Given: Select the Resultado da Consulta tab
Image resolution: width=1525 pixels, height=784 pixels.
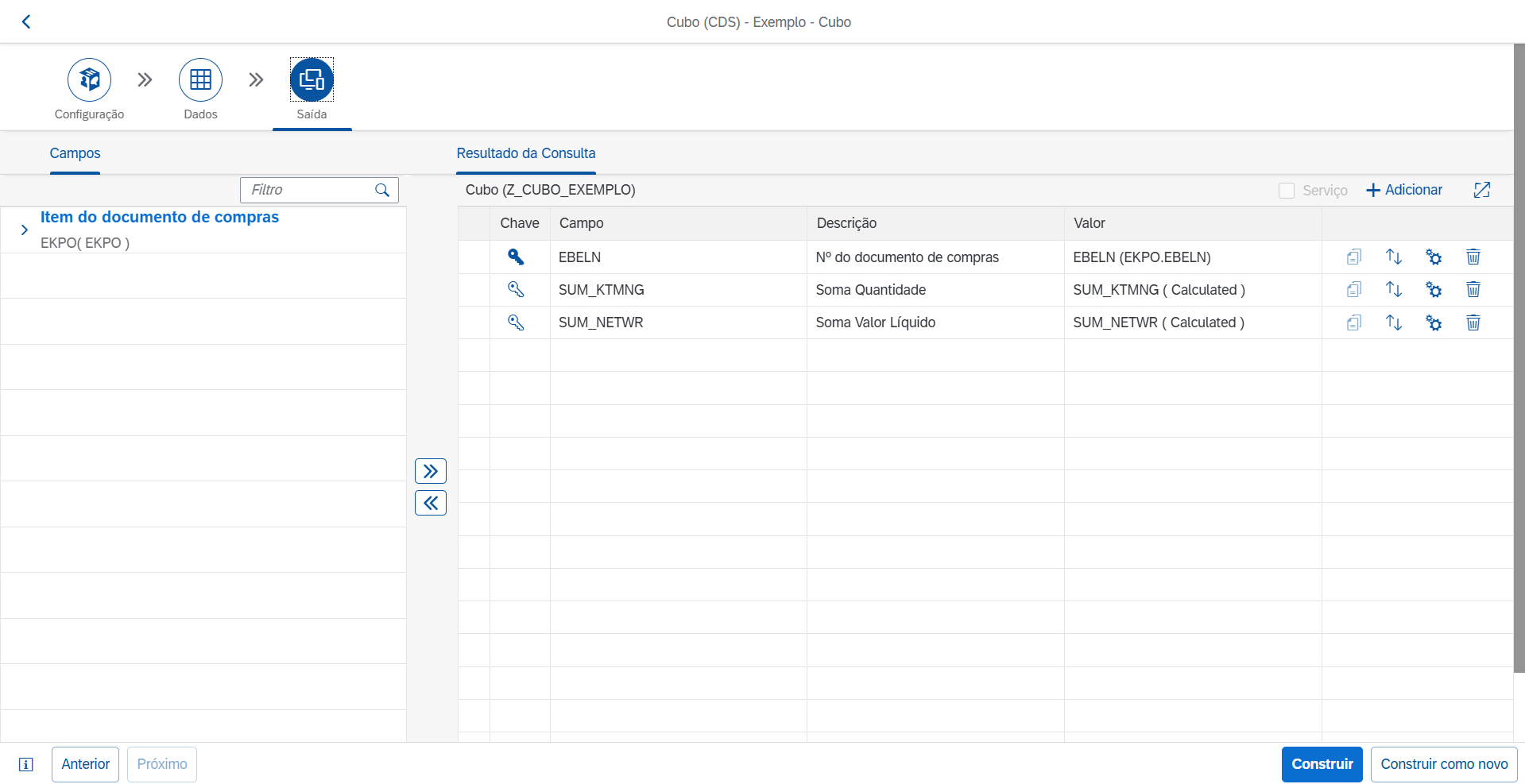Looking at the screenshot, I should tap(525, 153).
